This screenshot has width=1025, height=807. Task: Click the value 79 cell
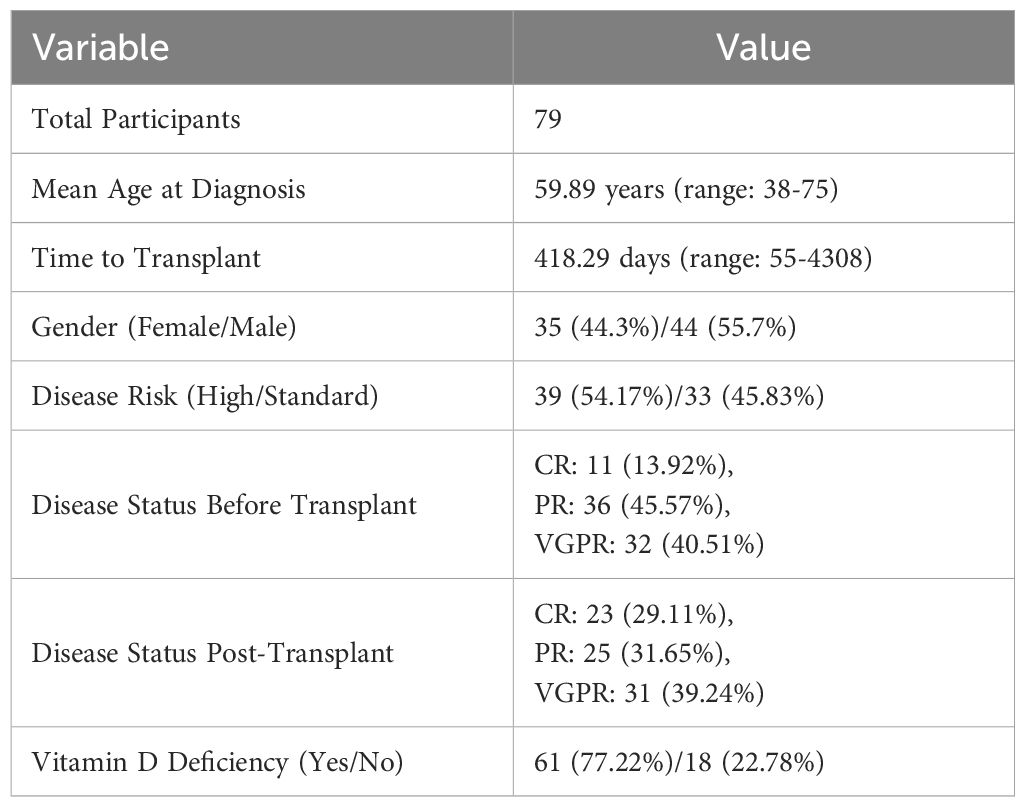[549, 120]
